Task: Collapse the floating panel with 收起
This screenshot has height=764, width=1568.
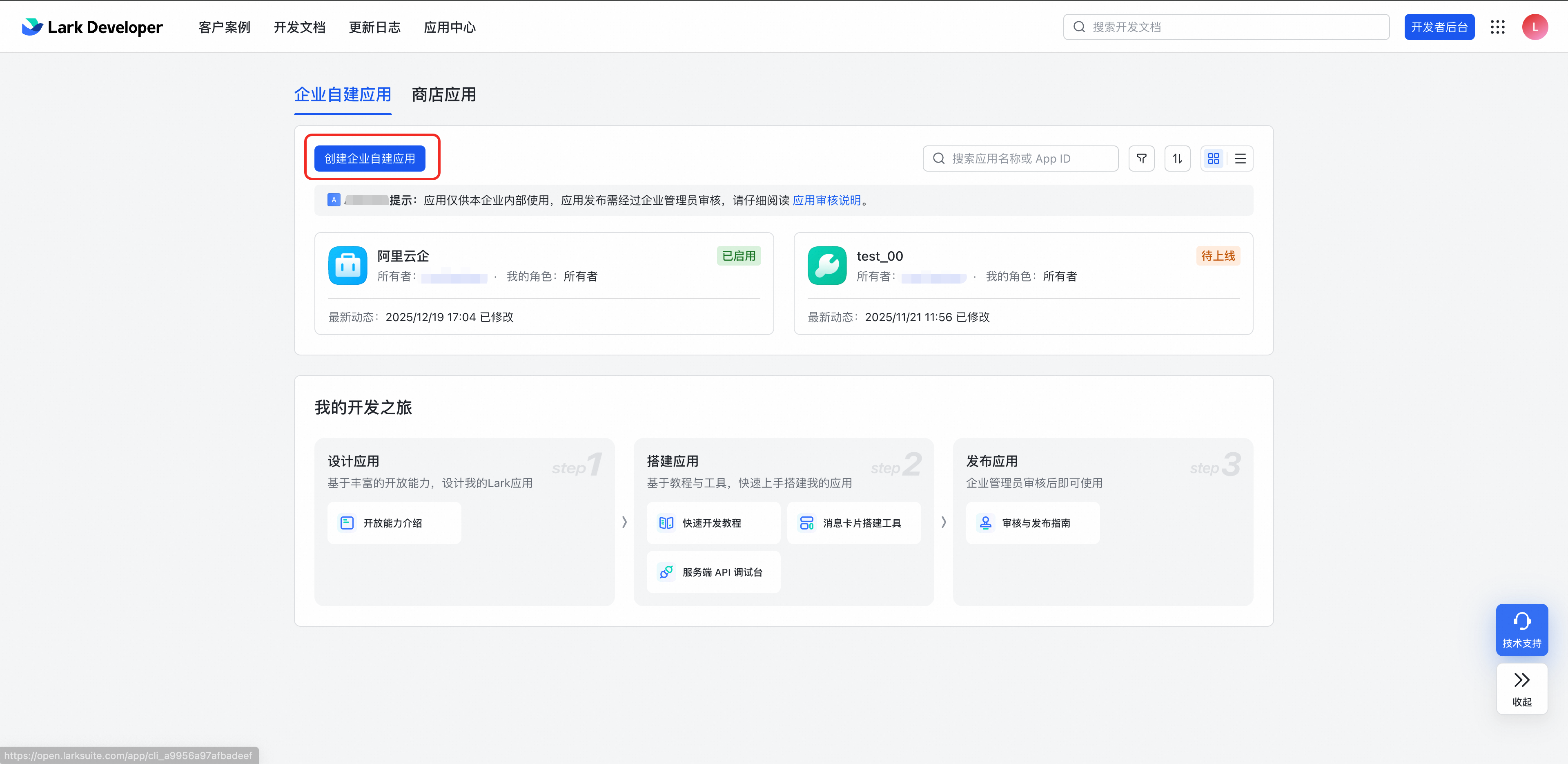Action: [x=1522, y=688]
